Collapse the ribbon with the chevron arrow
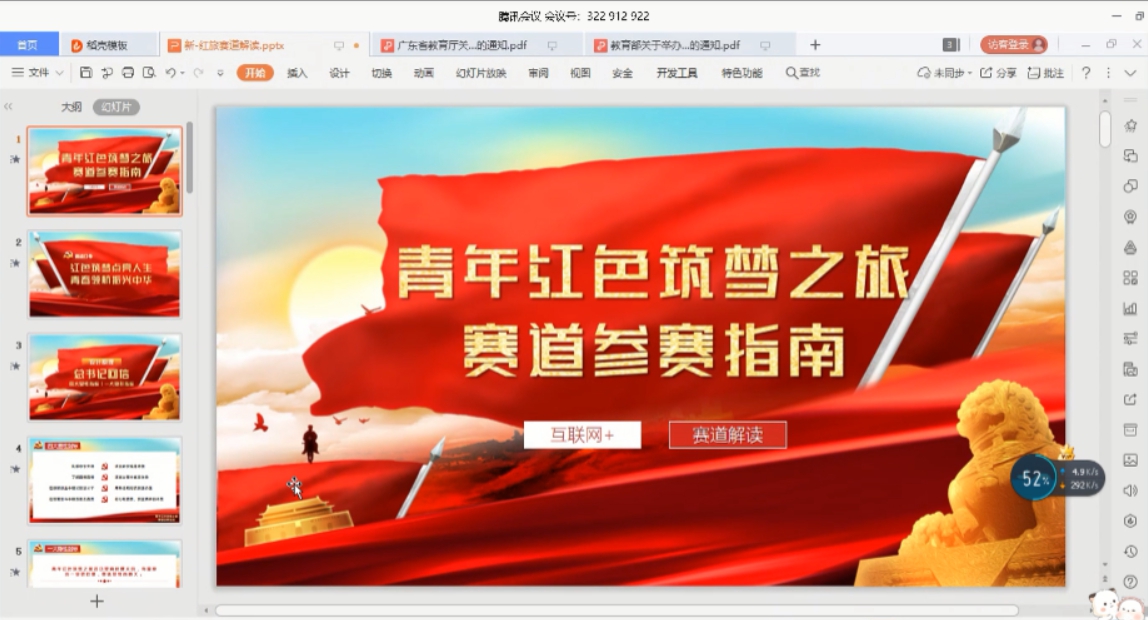 click(x=1130, y=72)
